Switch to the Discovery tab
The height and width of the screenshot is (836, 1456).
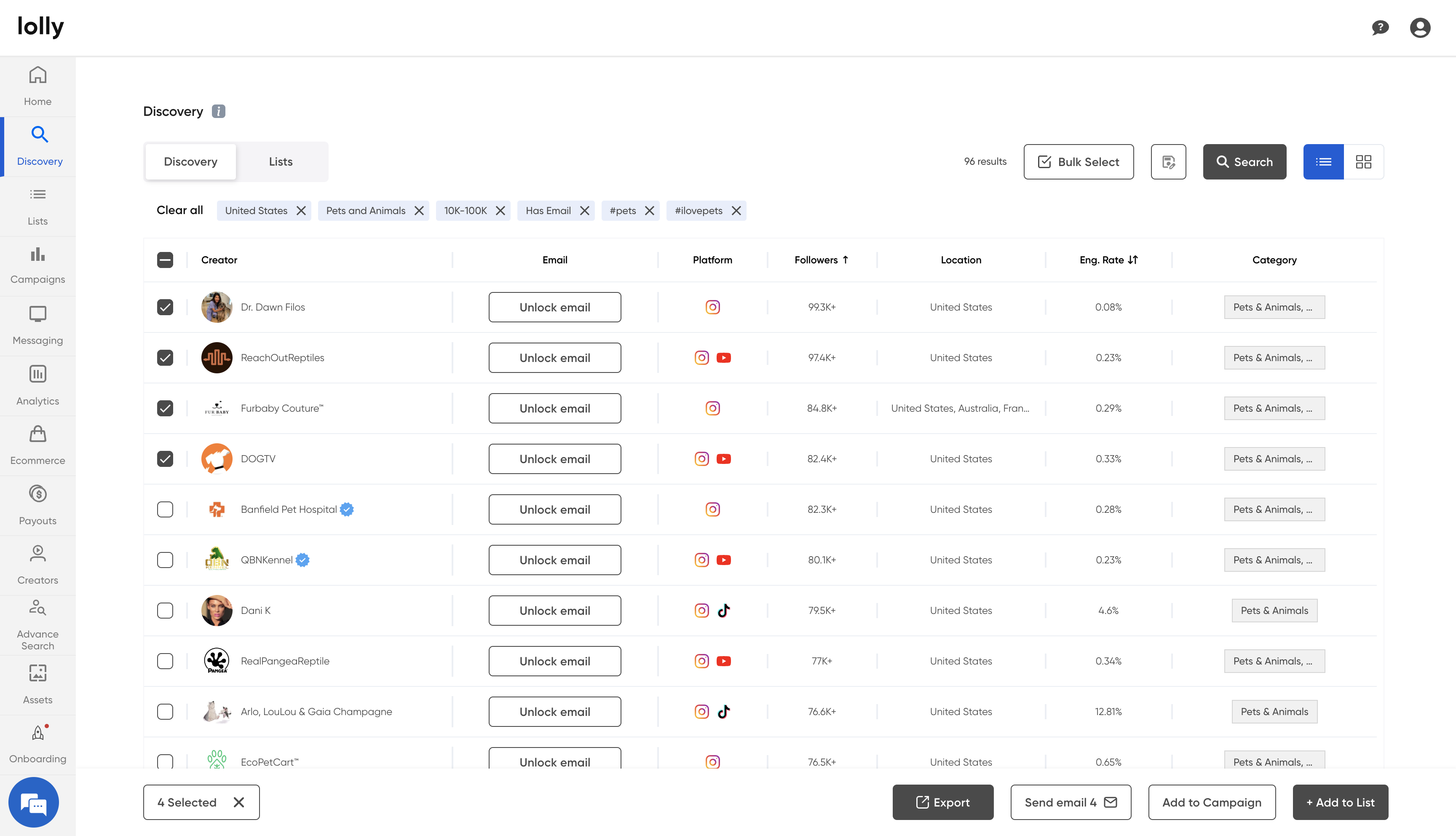click(190, 162)
